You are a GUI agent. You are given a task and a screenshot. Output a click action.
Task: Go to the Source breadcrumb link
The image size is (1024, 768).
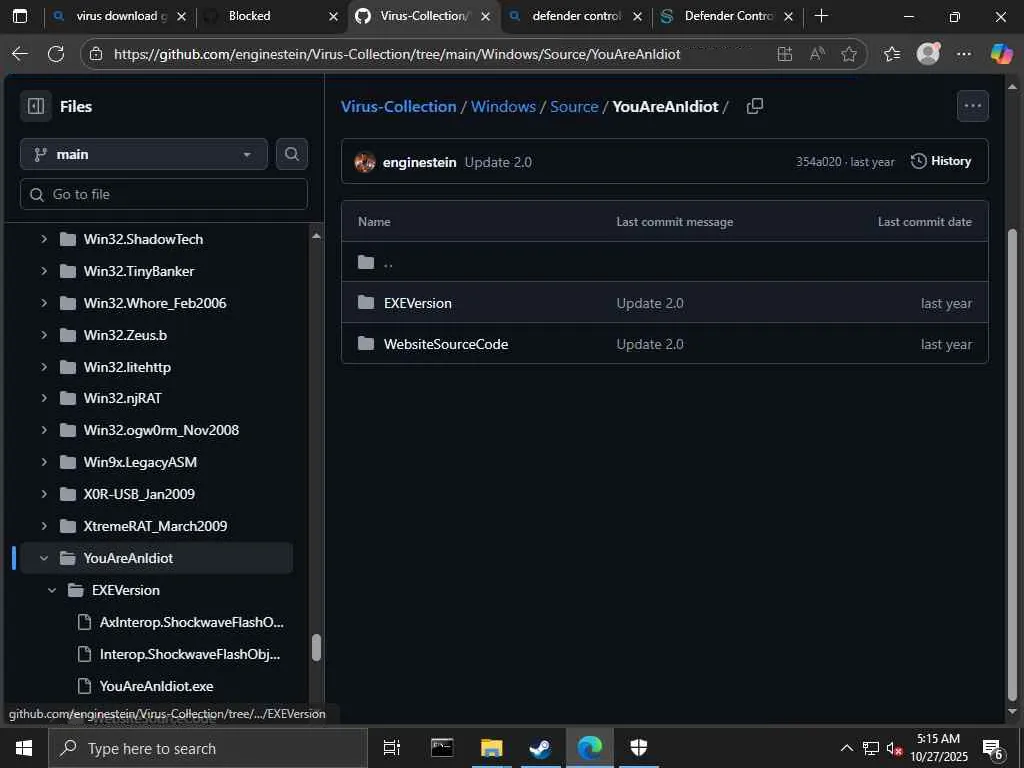(574, 106)
